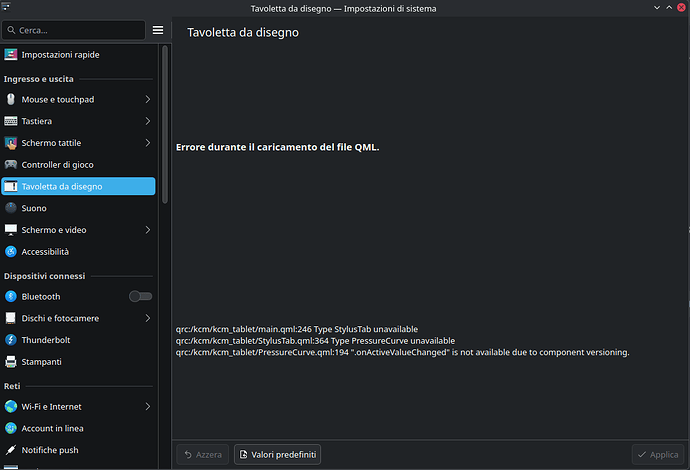Click the Stampanti printer icon
This screenshot has height=470, width=690.
[11, 362]
